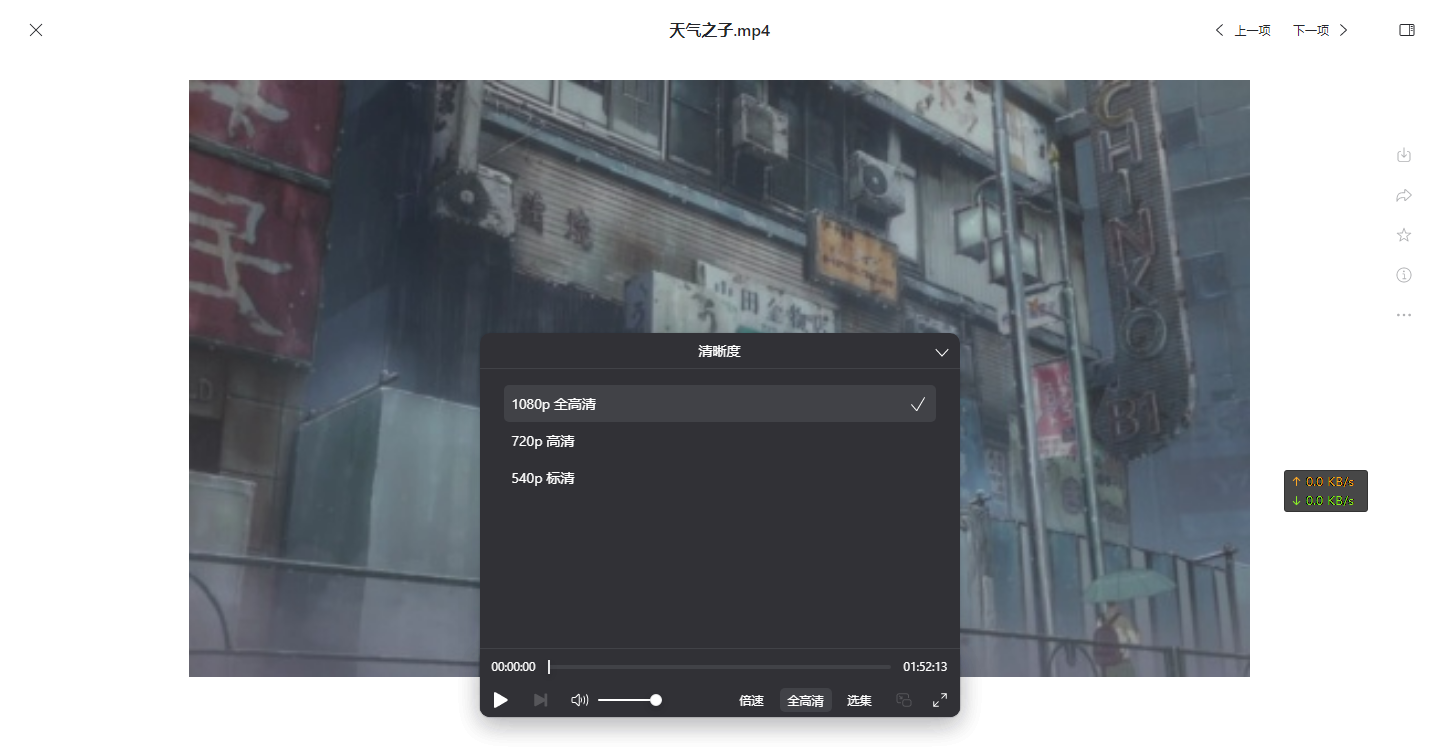1440x754 pixels.
Task: Click the 全高清 quality button
Action: tap(805, 701)
